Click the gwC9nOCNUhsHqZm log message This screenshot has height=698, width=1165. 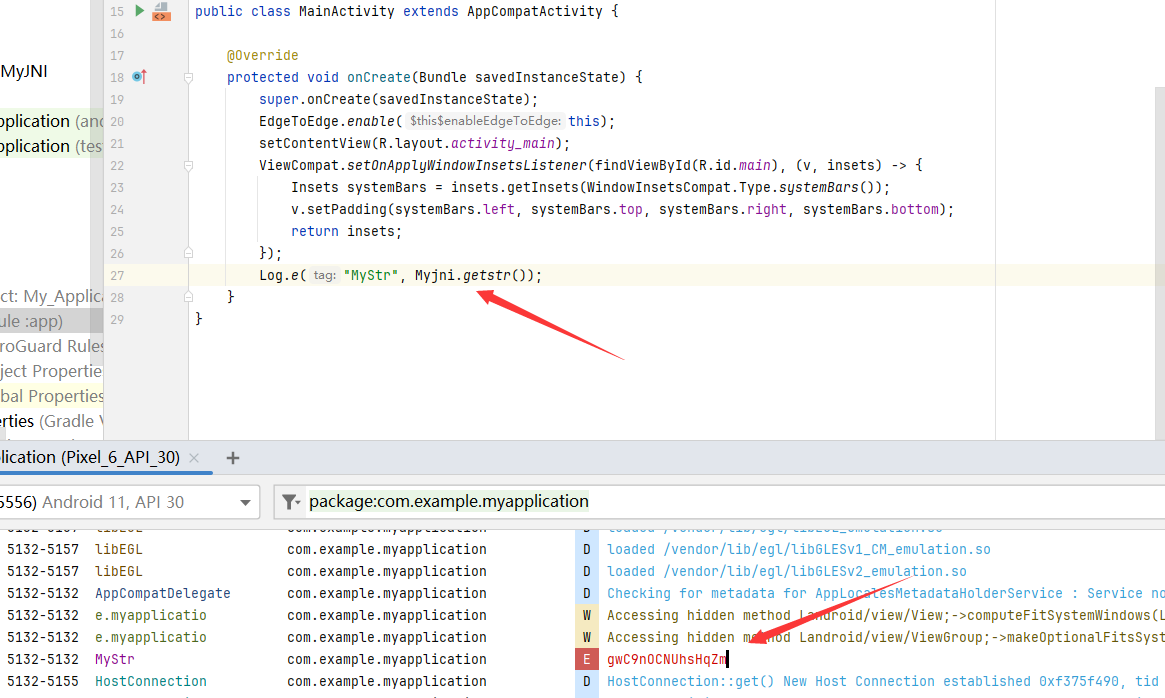[x=666, y=659]
